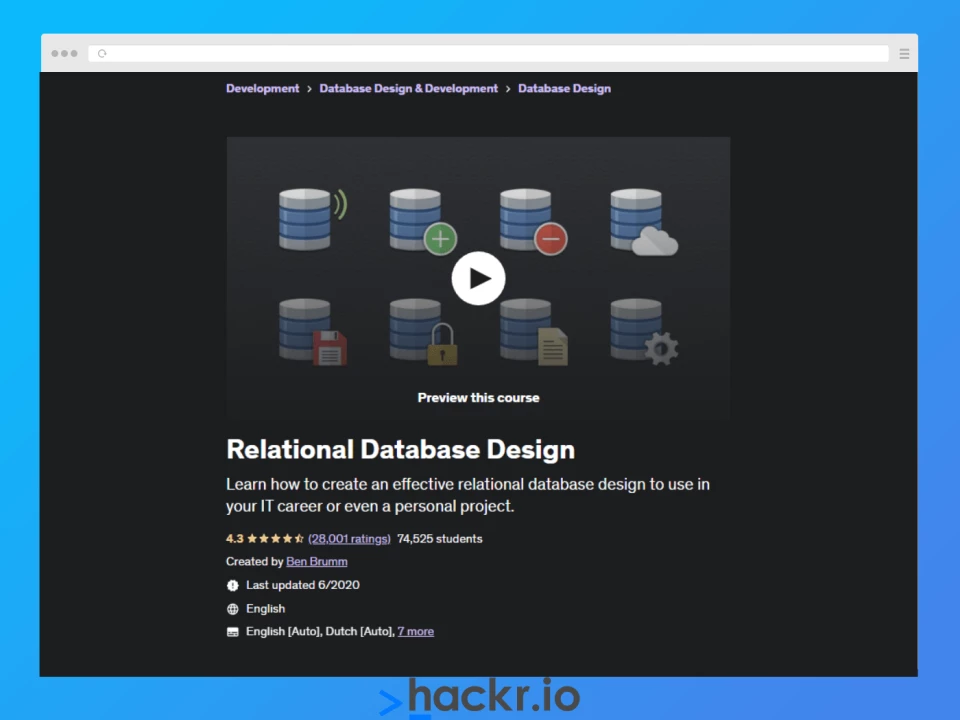The height and width of the screenshot is (720, 960).
Task: Click the '74,525 students' text
Action: point(440,539)
